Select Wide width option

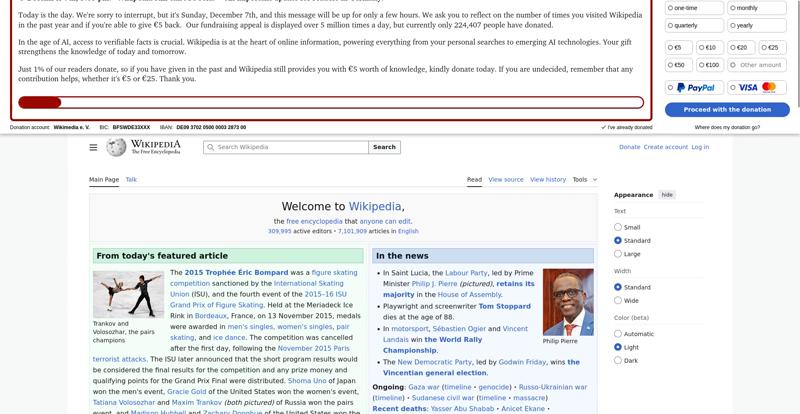pyautogui.click(x=618, y=300)
